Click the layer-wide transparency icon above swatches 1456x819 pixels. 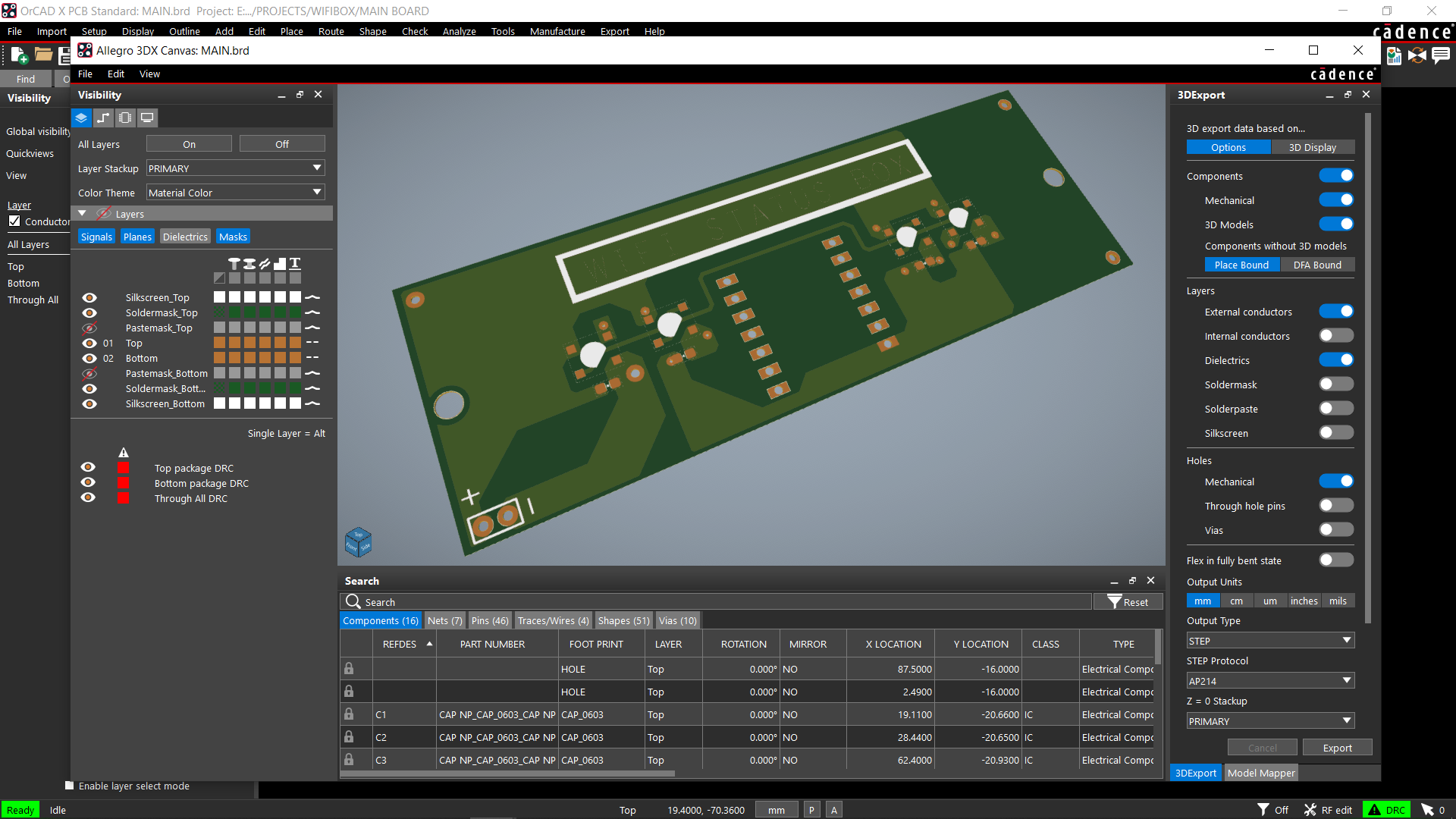tap(219, 278)
